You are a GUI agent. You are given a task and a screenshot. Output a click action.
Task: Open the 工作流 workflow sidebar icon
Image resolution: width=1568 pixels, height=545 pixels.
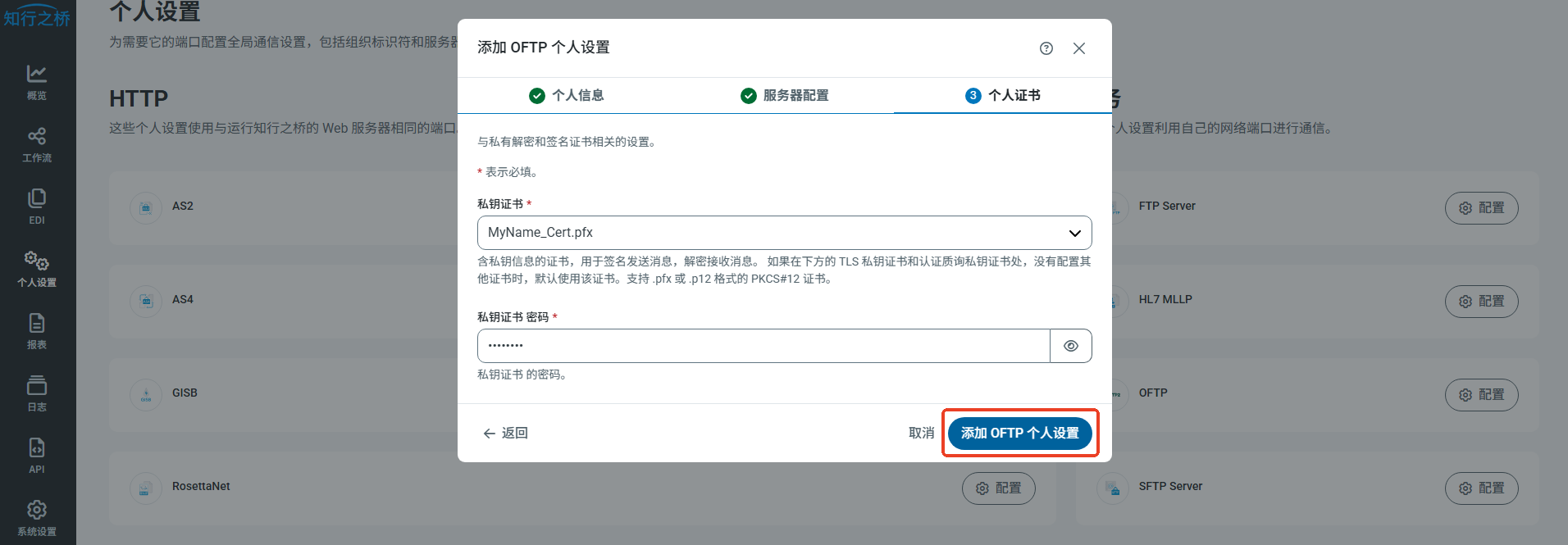coord(37,144)
